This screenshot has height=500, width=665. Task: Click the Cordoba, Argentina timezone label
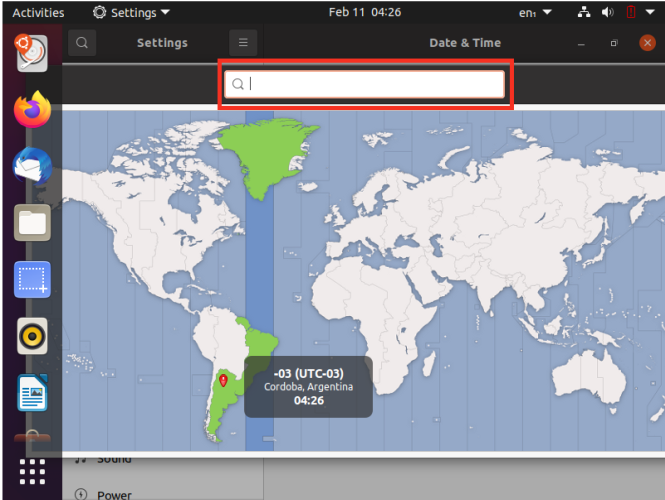coord(308,387)
